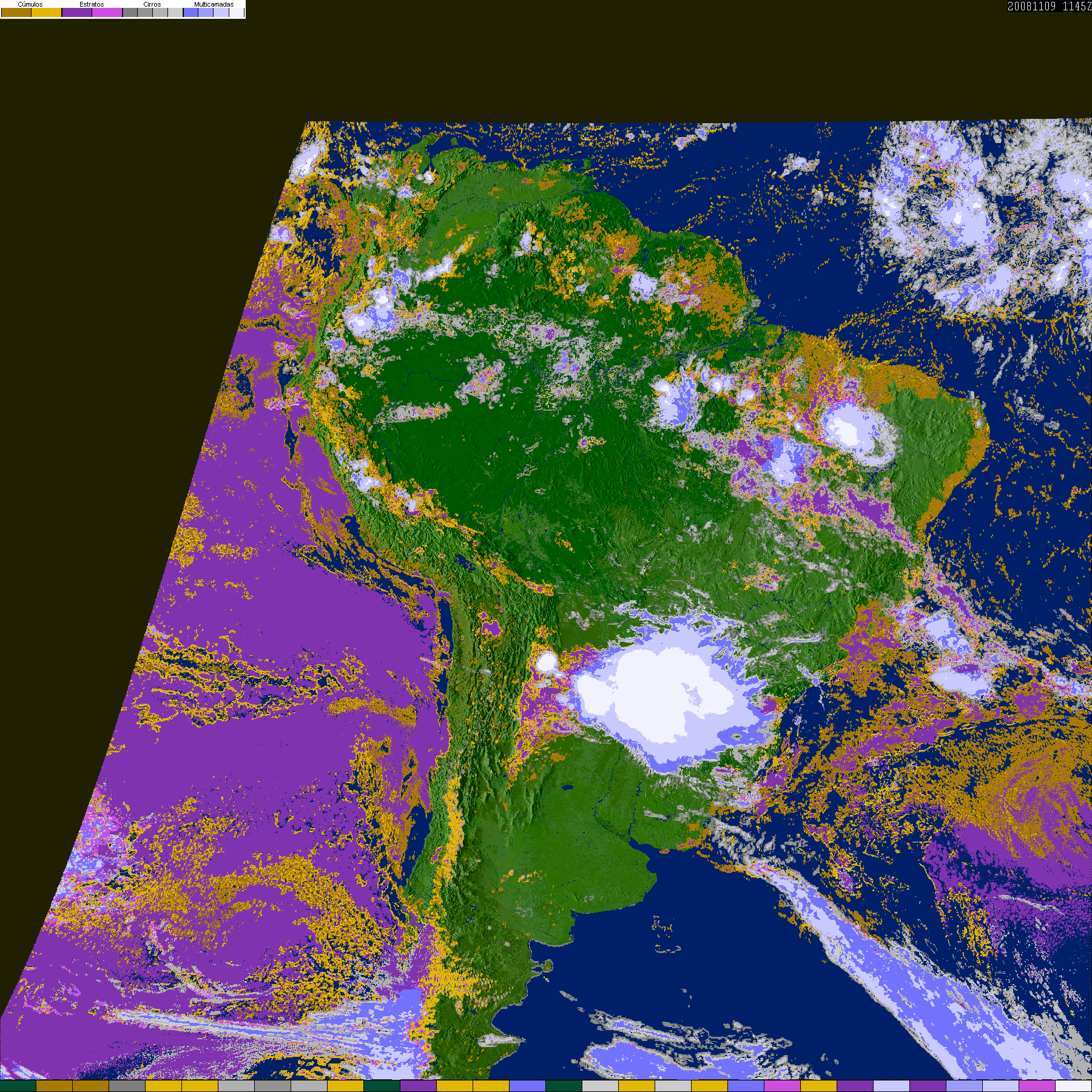The height and width of the screenshot is (1092, 1092).
Task: Choose the palest near-white Multicamadas legend swatch
Action: pyautogui.click(x=237, y=12)
